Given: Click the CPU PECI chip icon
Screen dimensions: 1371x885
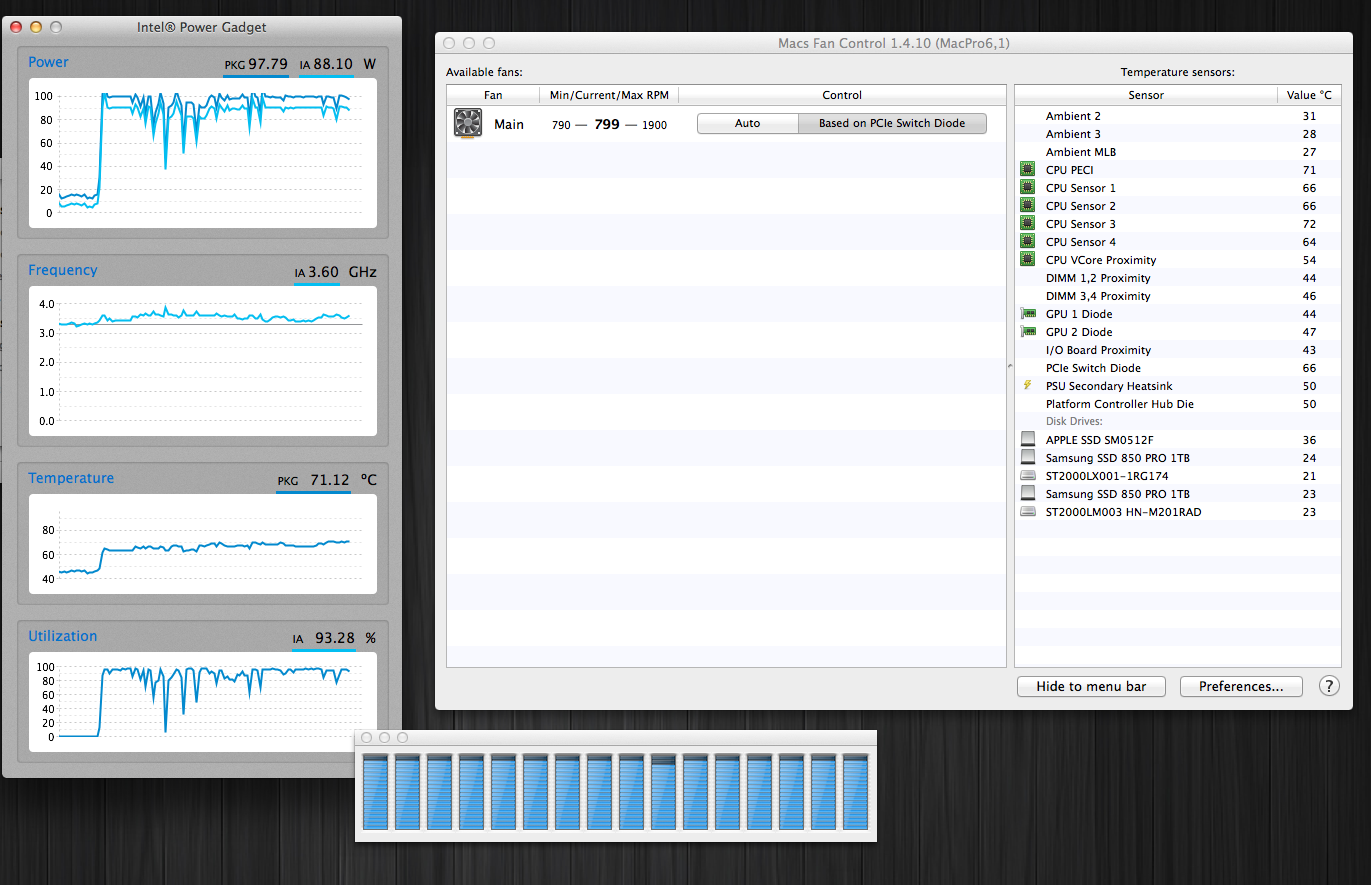Looking at the screenshot, I should pyautogui.click(x=1027, y=170).
